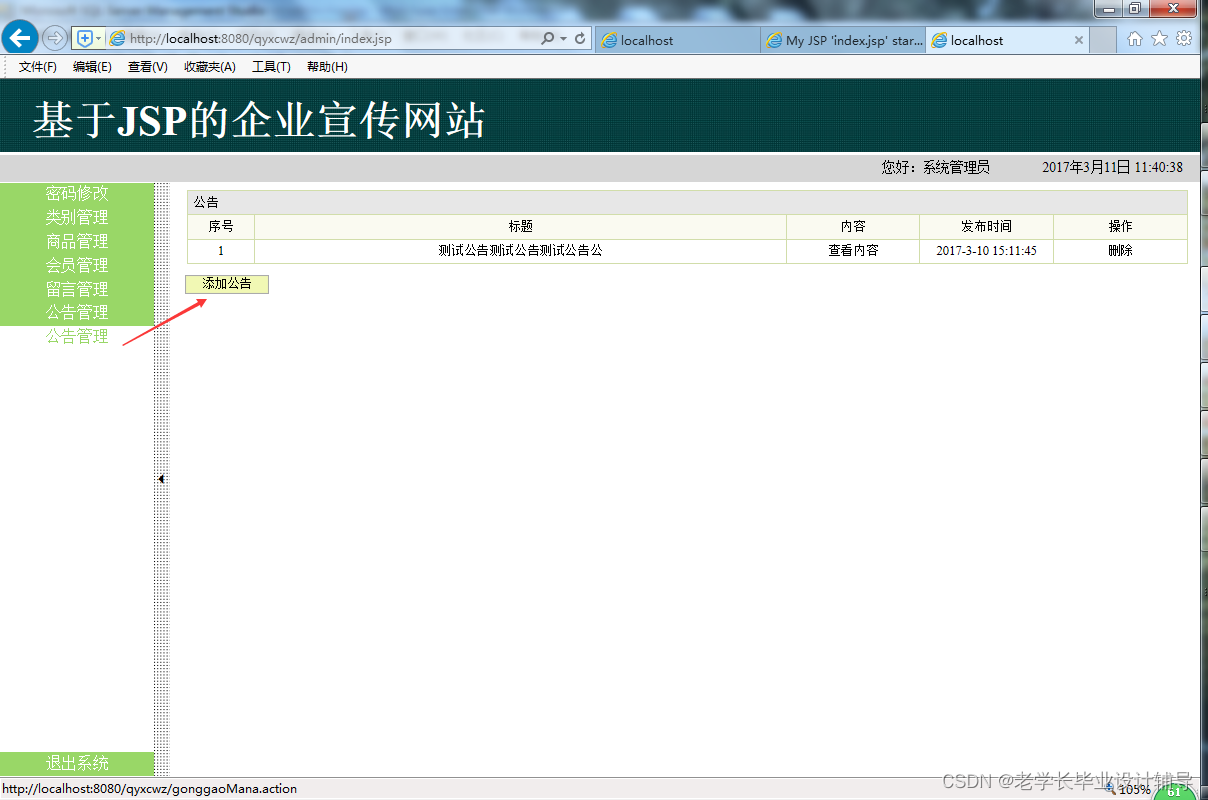Select 密码修改 in the sidebar

point(77,193)
